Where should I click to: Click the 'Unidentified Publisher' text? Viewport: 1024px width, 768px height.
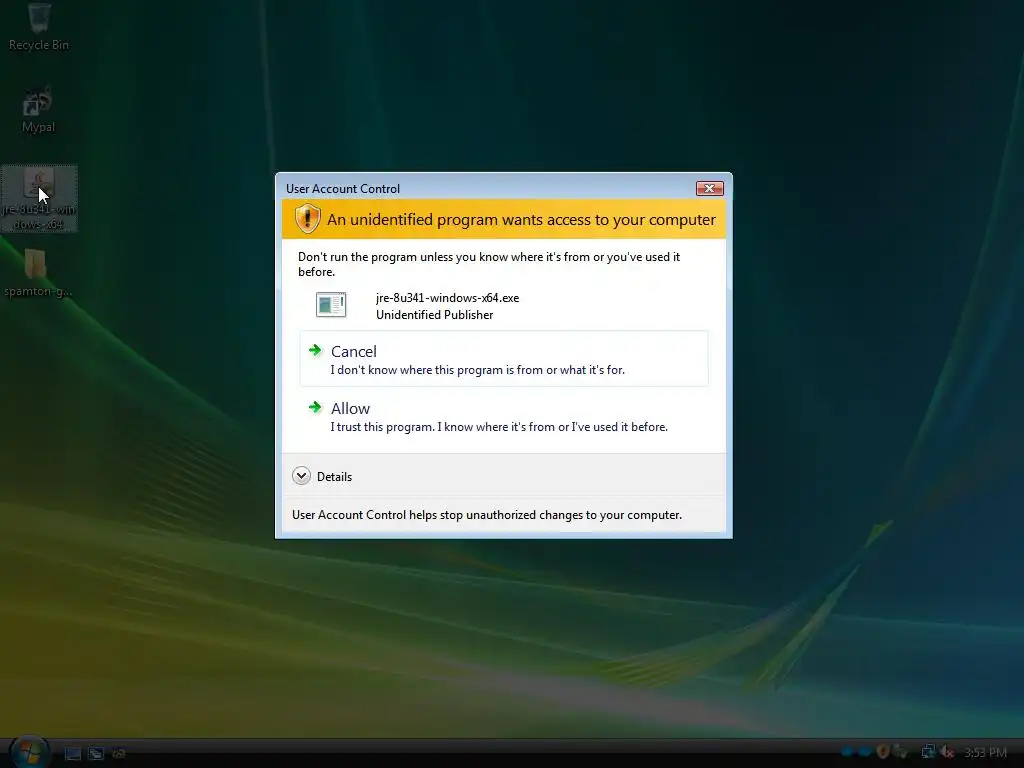tap(434, 315)
